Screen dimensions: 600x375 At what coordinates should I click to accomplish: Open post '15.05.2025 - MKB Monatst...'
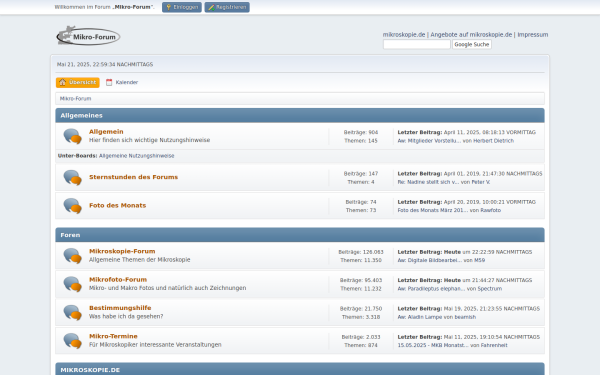tap(433, 346)
